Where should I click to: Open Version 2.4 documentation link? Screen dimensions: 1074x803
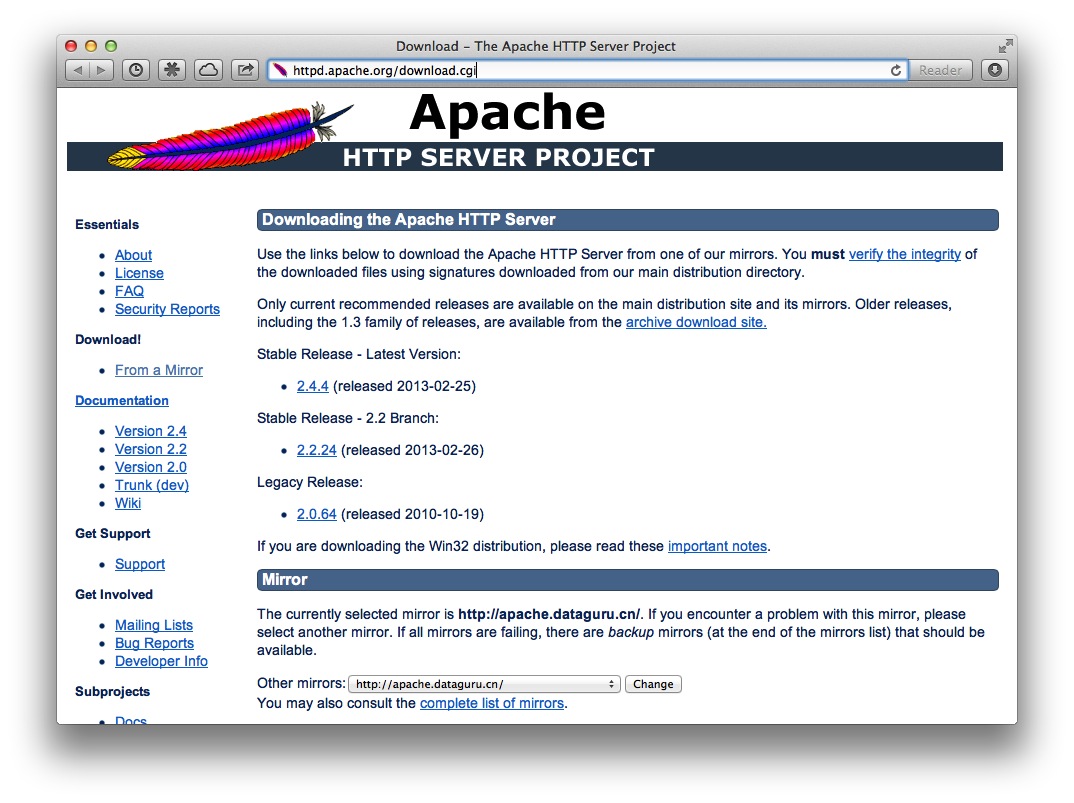[151, 431]
